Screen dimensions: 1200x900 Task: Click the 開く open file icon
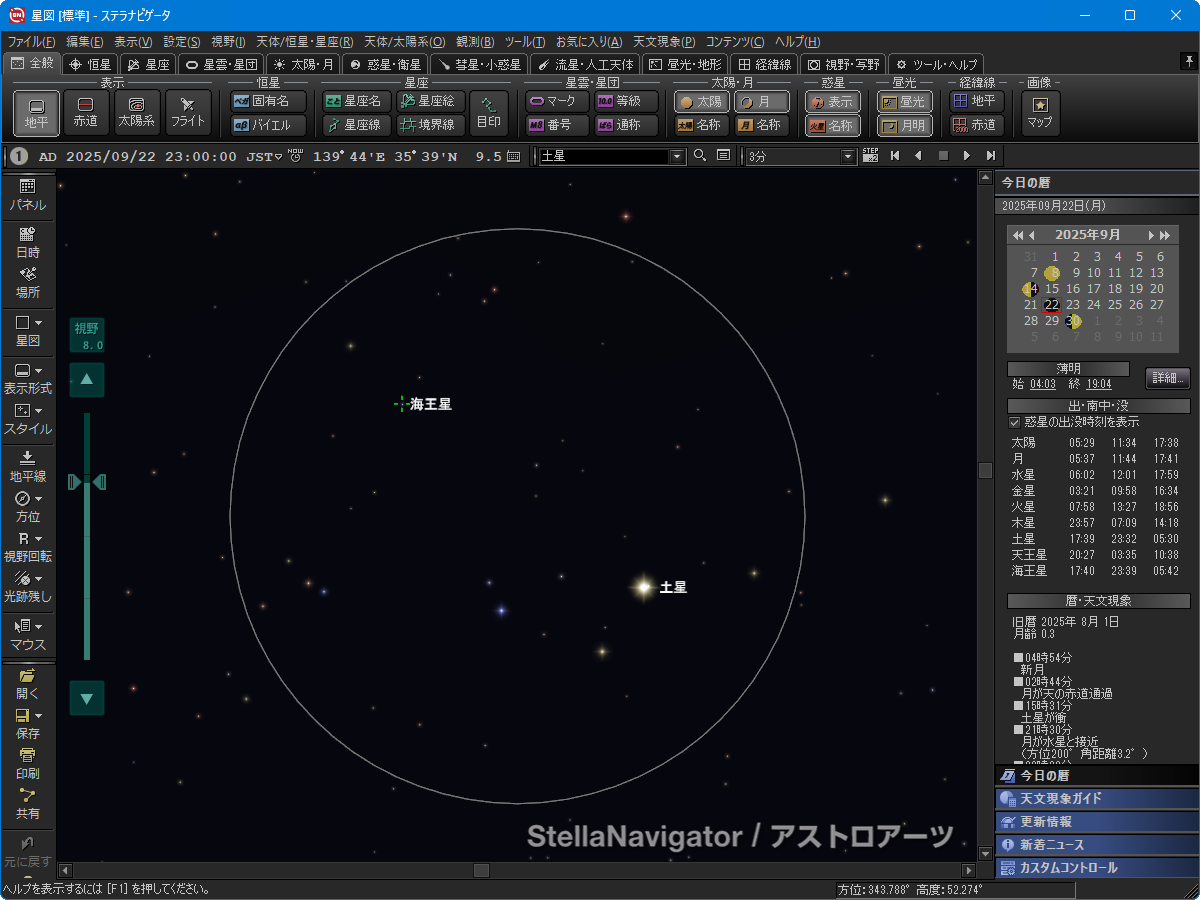click(27, 683)
